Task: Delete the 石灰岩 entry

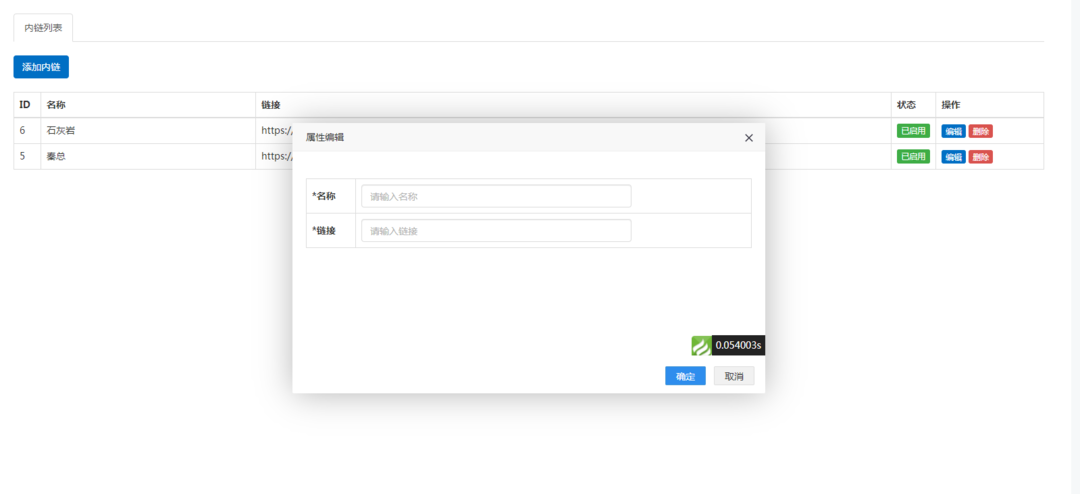Action: (x=980, y=131)
